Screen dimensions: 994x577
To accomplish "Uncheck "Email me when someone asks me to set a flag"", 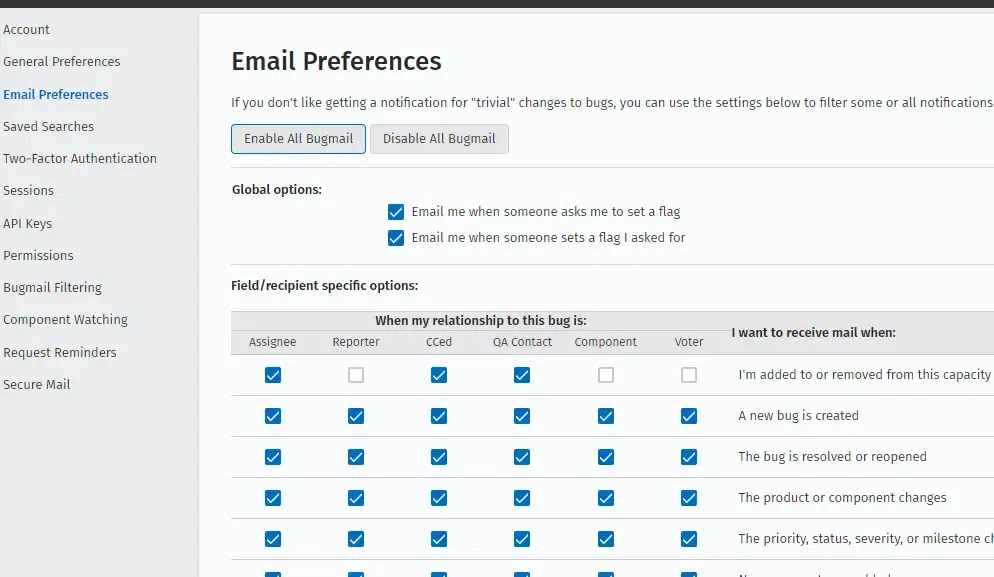I will [396, 212].
